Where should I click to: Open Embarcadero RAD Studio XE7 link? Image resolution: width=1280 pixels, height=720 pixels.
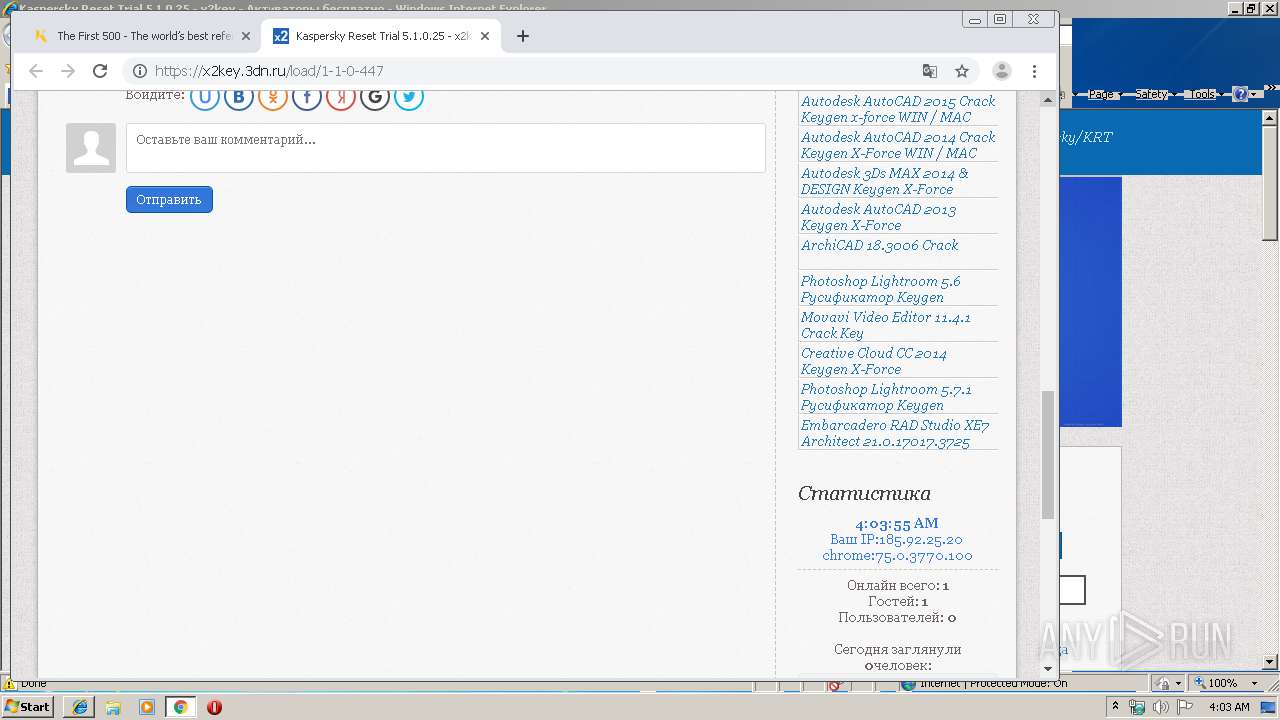coord(895,433)
